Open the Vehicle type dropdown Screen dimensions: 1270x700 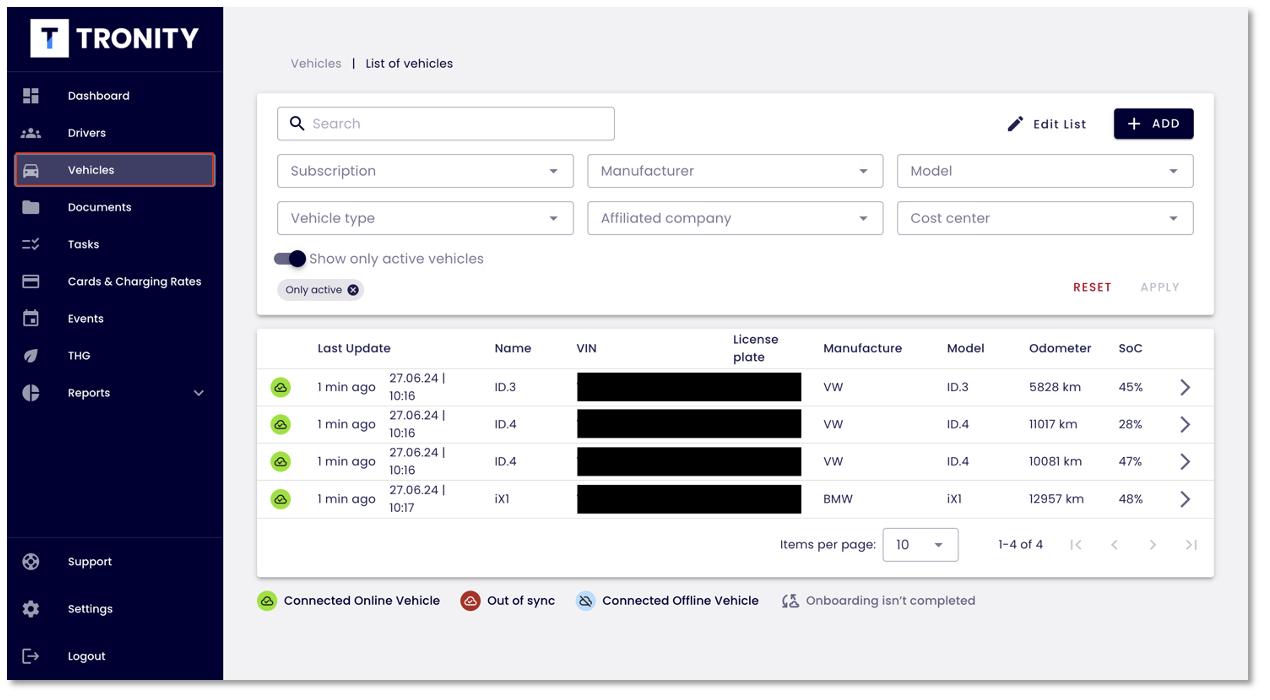(425, 218)
